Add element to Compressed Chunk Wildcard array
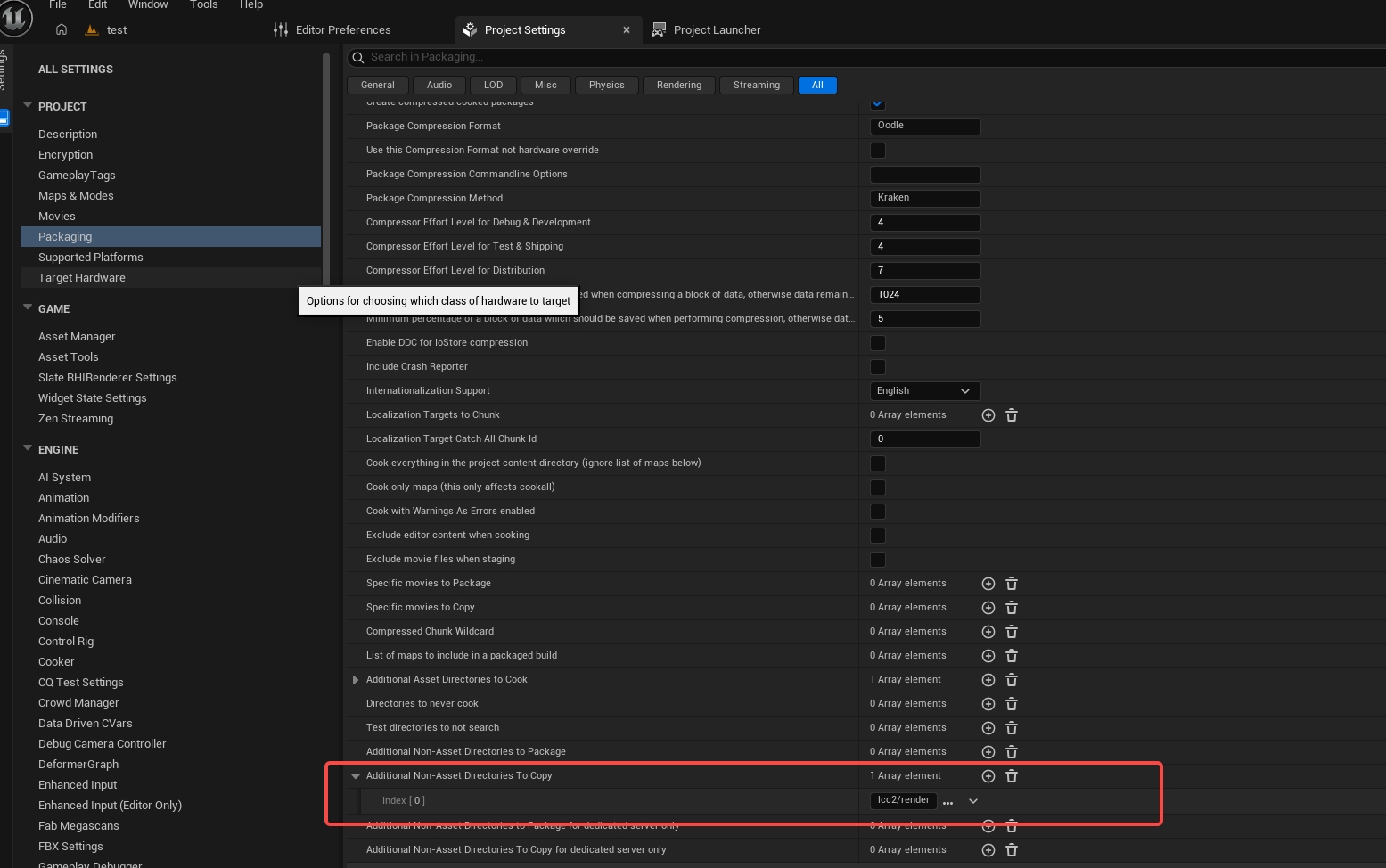Image resolution: width=1386 pixels, height=868 pixels. [988, 632]
